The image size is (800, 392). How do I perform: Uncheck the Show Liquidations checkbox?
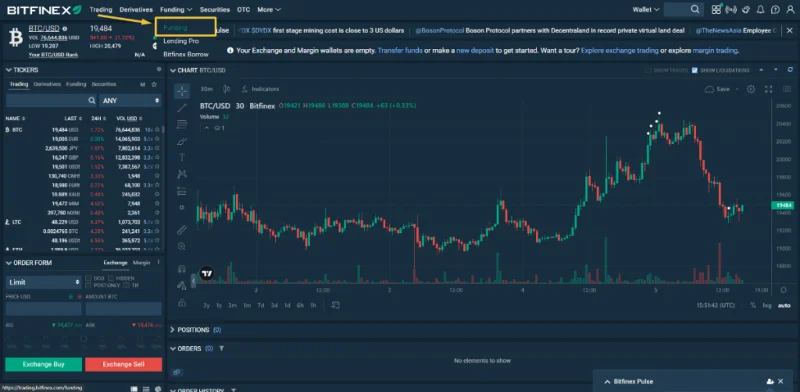(x=694, y=70)
